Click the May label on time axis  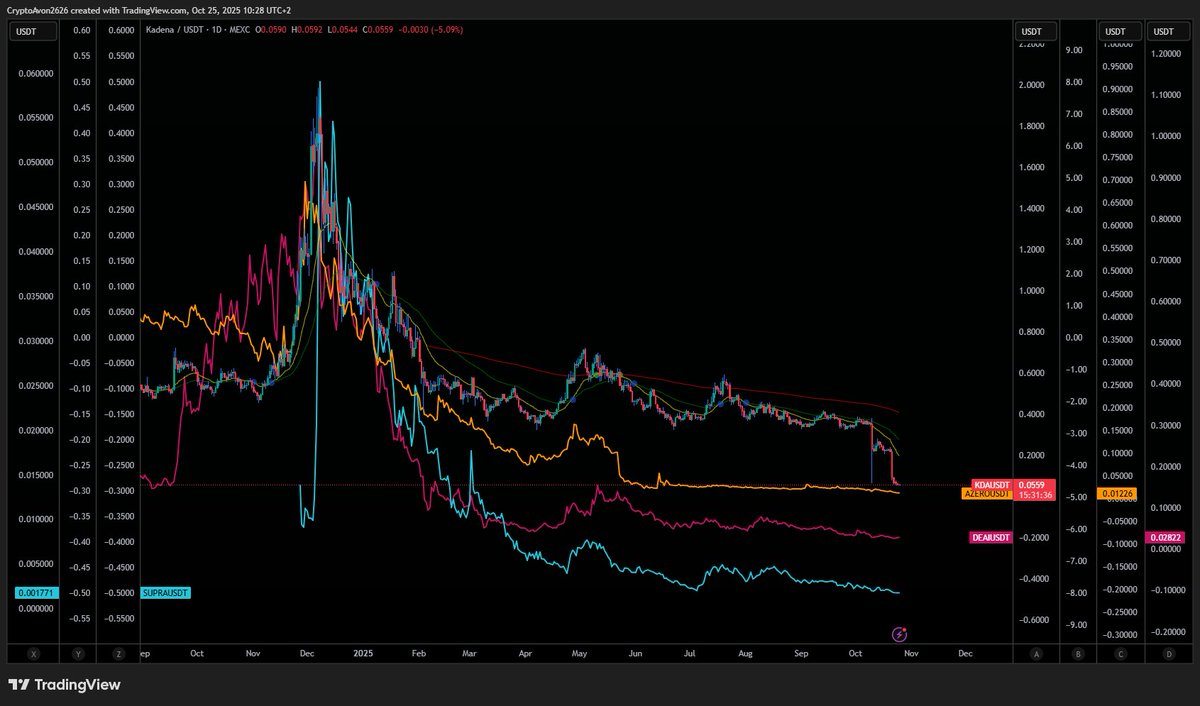581,654
